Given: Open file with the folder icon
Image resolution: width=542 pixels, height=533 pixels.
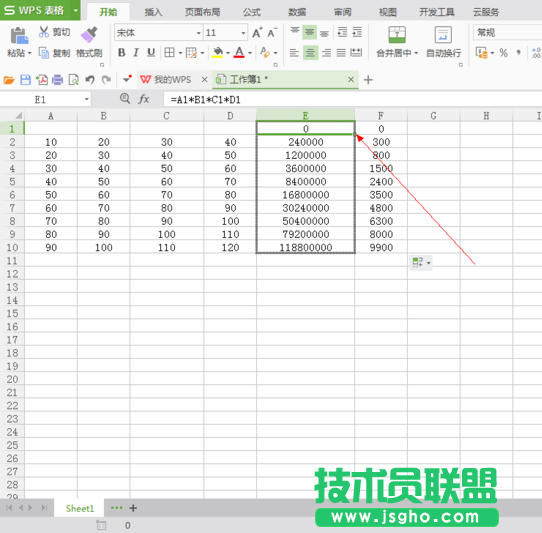Looking at the screenshot, I should click(9, 80).
